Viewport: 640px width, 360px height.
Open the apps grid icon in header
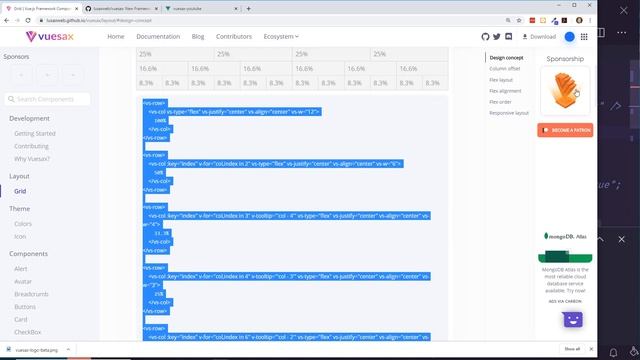pyautogui.click(x=584, y=37)
